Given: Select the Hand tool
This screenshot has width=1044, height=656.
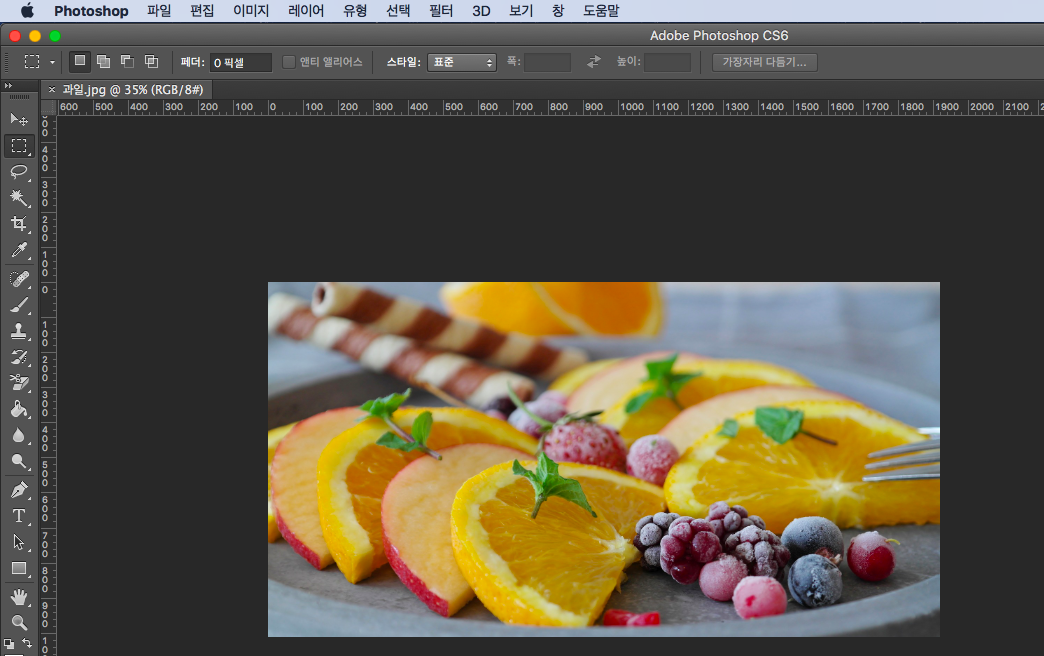Looking at the screenshot, I should (19, 597).
